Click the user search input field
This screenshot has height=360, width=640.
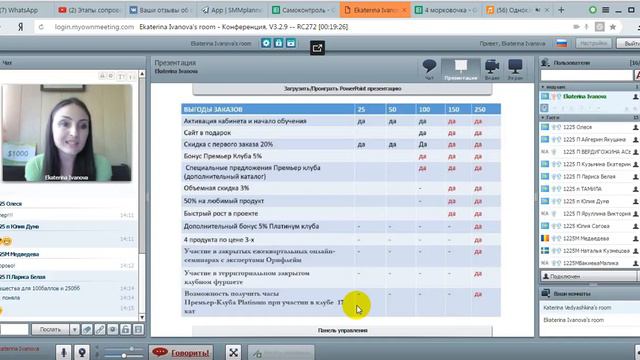[x=586, y=75]
